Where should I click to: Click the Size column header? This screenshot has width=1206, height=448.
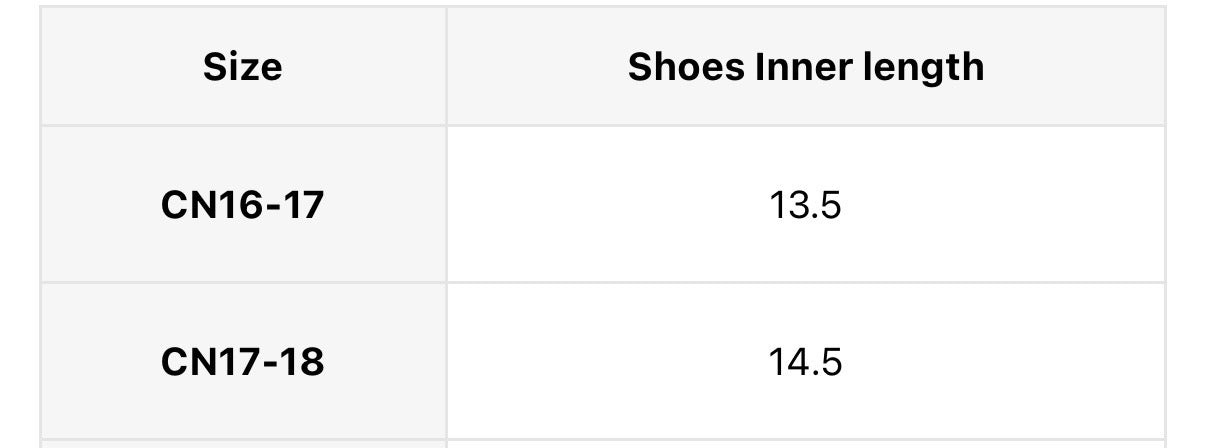click(x=242, y=67)
